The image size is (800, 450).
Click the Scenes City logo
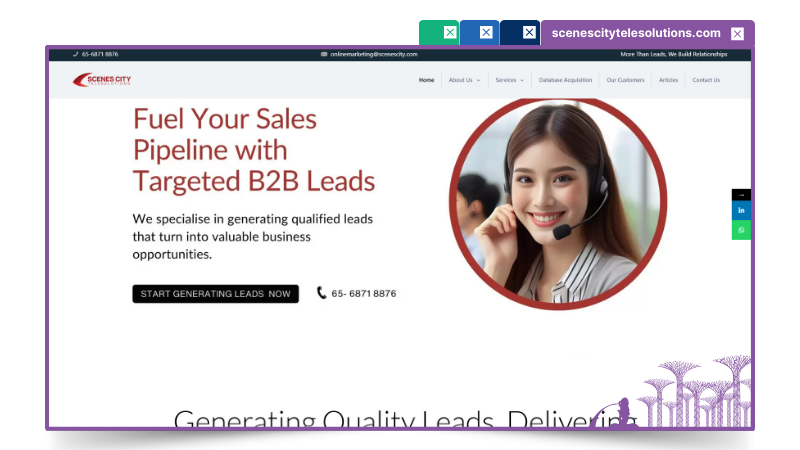click(x=101, y=80)
